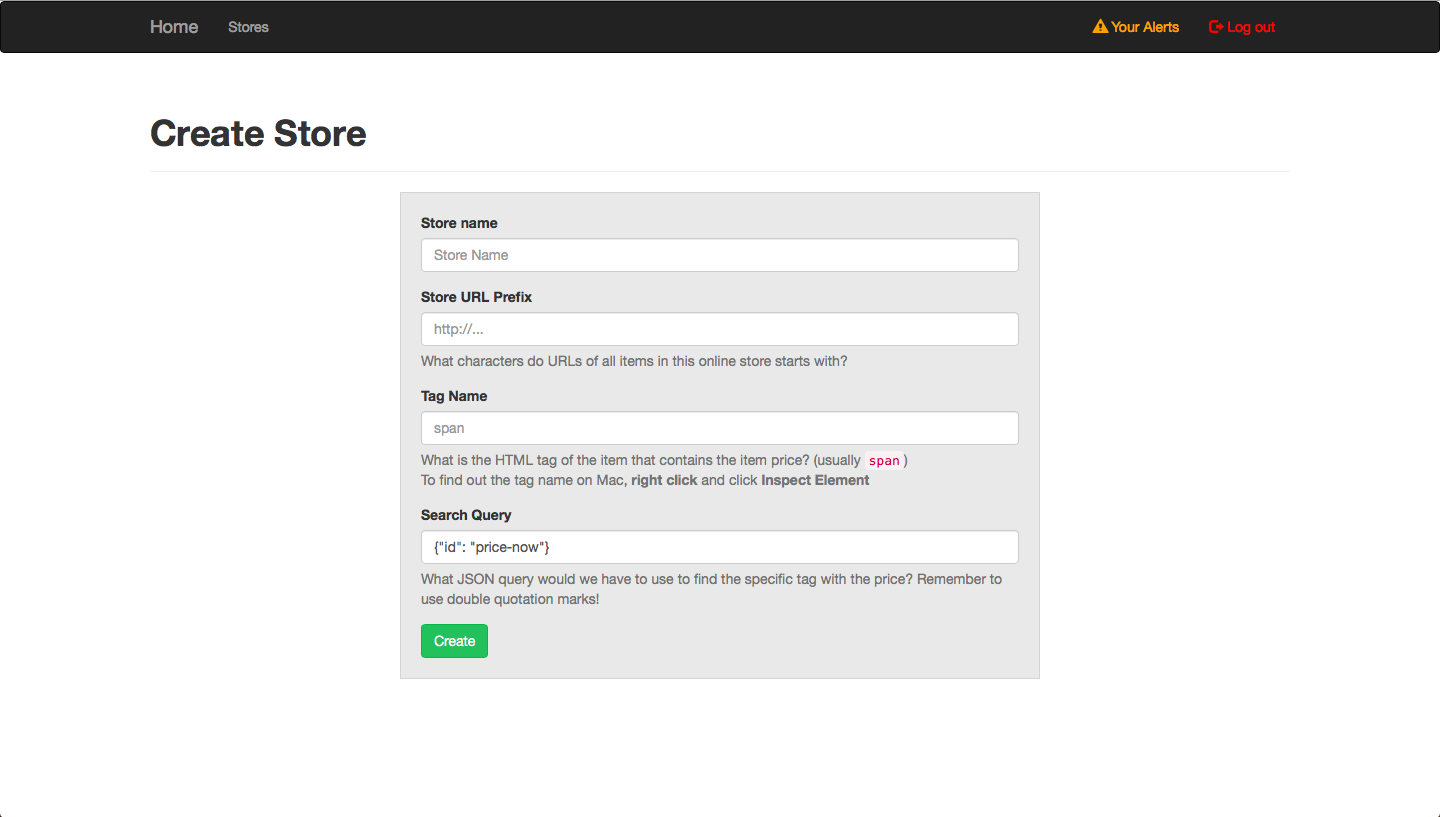This screenshot has height=817, width=1440.
Task: Click the Store Name input field
Action: pyautogui.click(x=719, y=255)
